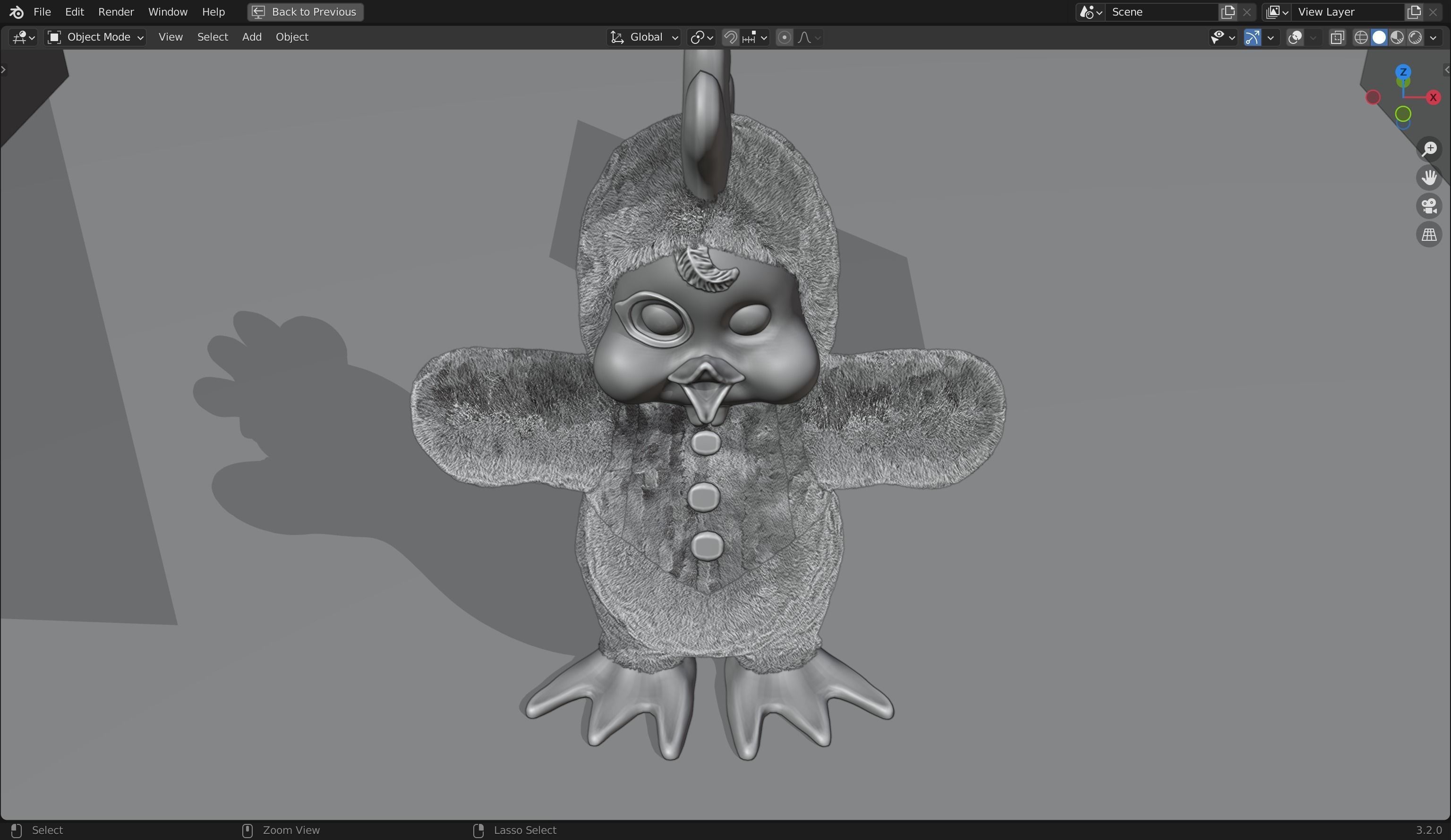
Task: Click the Blender logo icon
Action: [17, 11]
